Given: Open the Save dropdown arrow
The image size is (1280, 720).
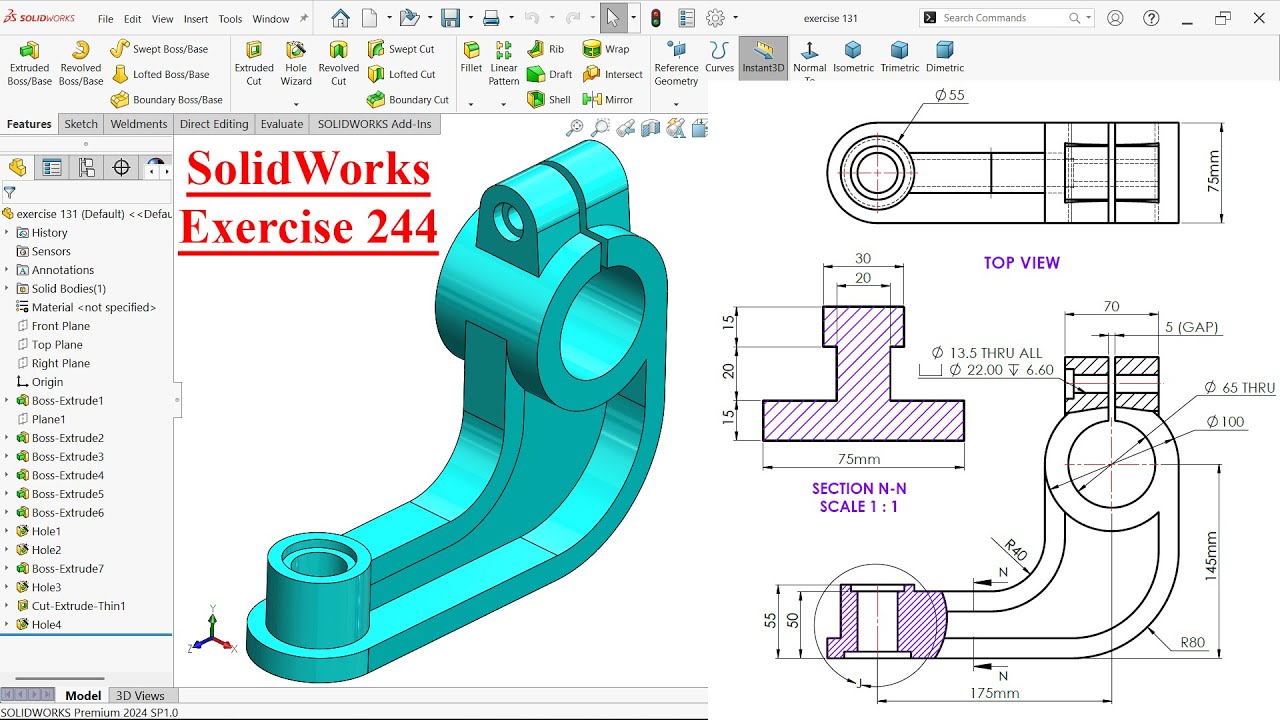Looking at the screenshot, I should tap(469, 18).
